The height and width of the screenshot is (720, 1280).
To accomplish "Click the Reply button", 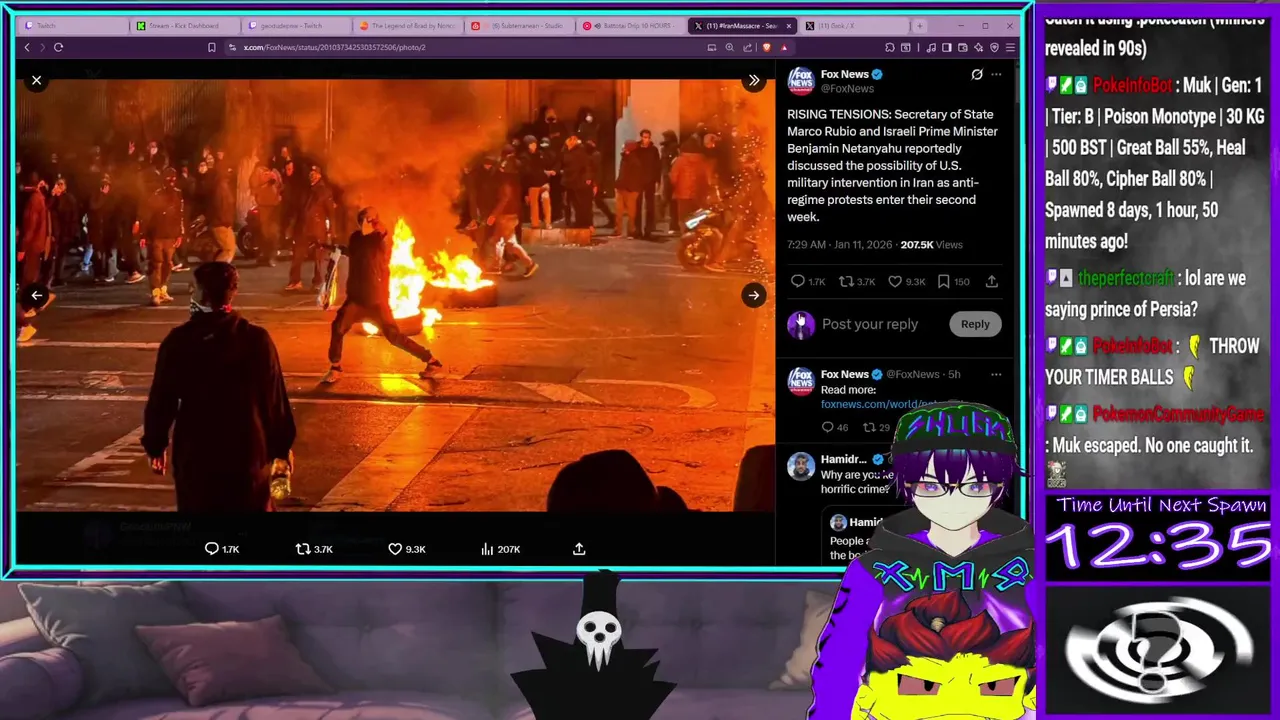I will [975, 324].
